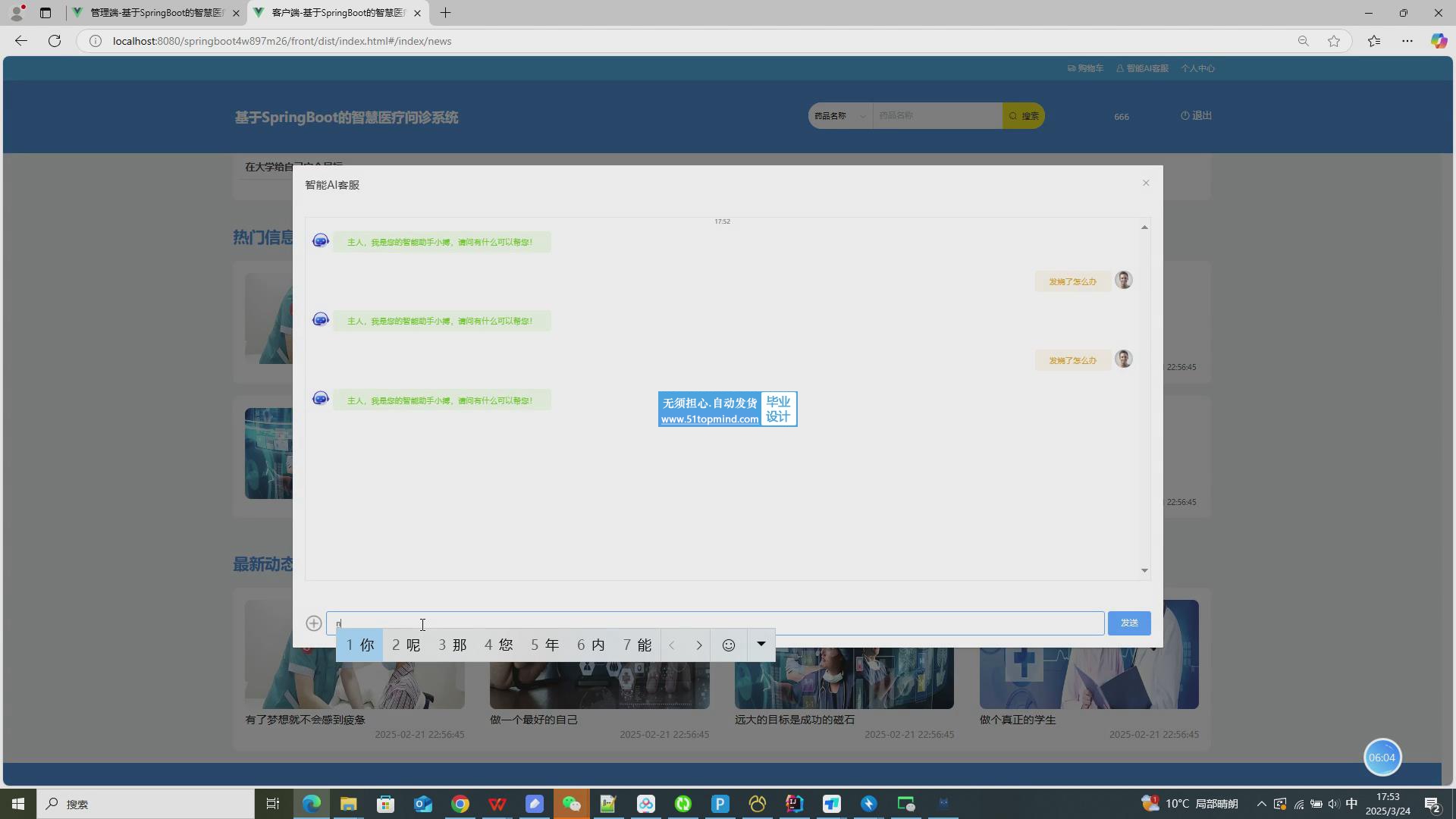Open the emoji picker in IME bar
This screenshot has width=1456, height=819.
pyautogui.click(x=728, y=645)
